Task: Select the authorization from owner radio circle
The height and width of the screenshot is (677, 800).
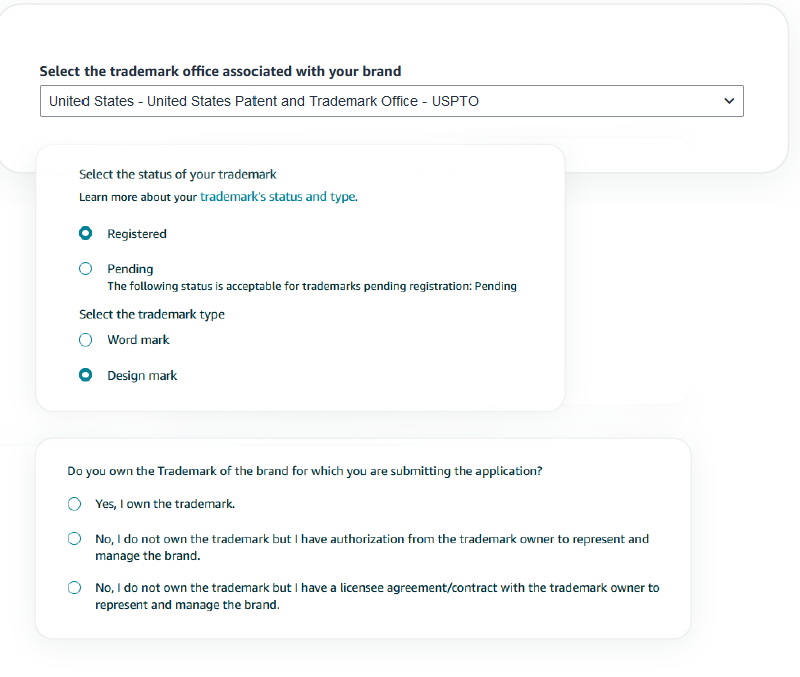Action: (74, 539)
